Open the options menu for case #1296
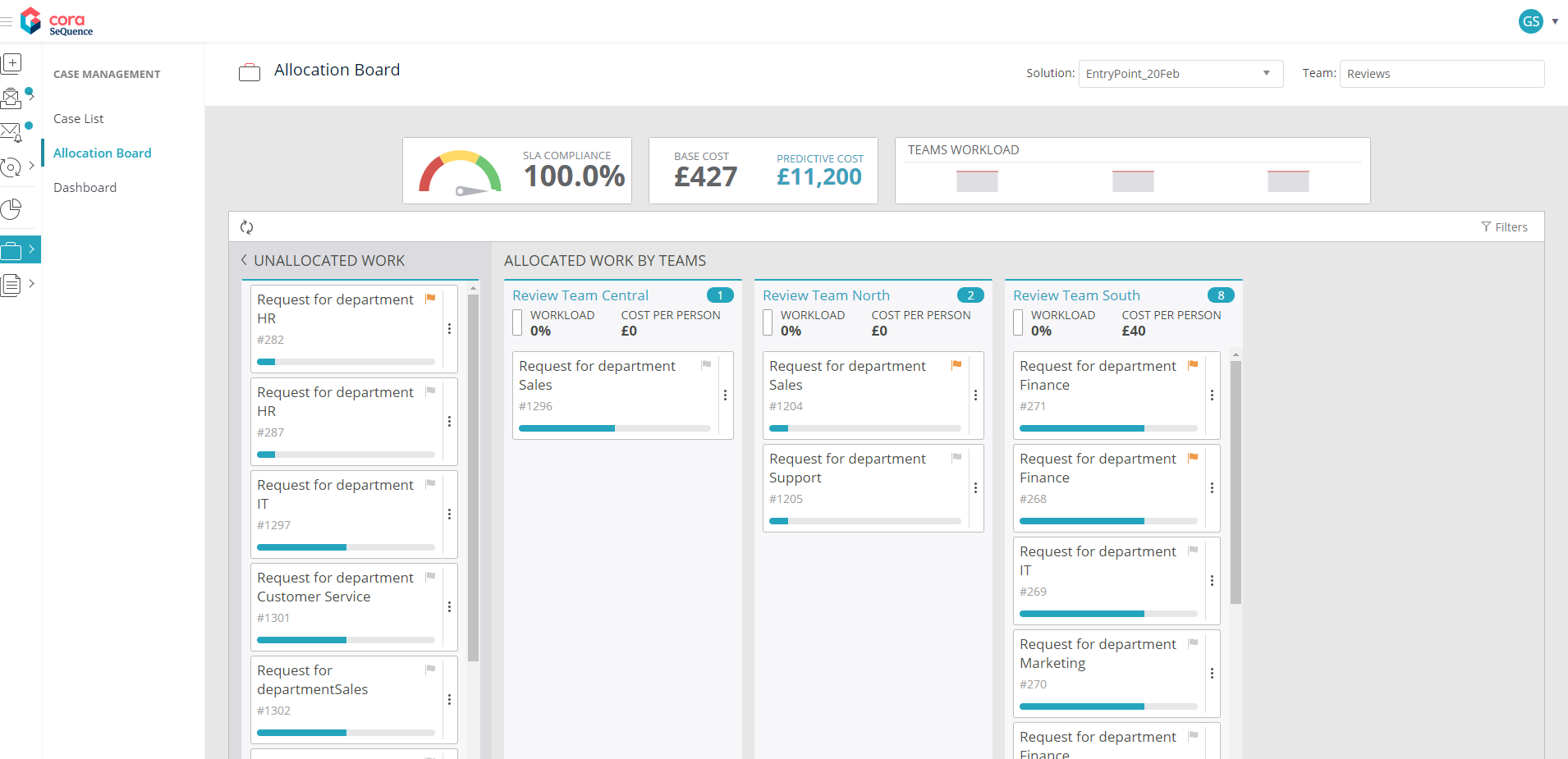 [x=725, y=395]
